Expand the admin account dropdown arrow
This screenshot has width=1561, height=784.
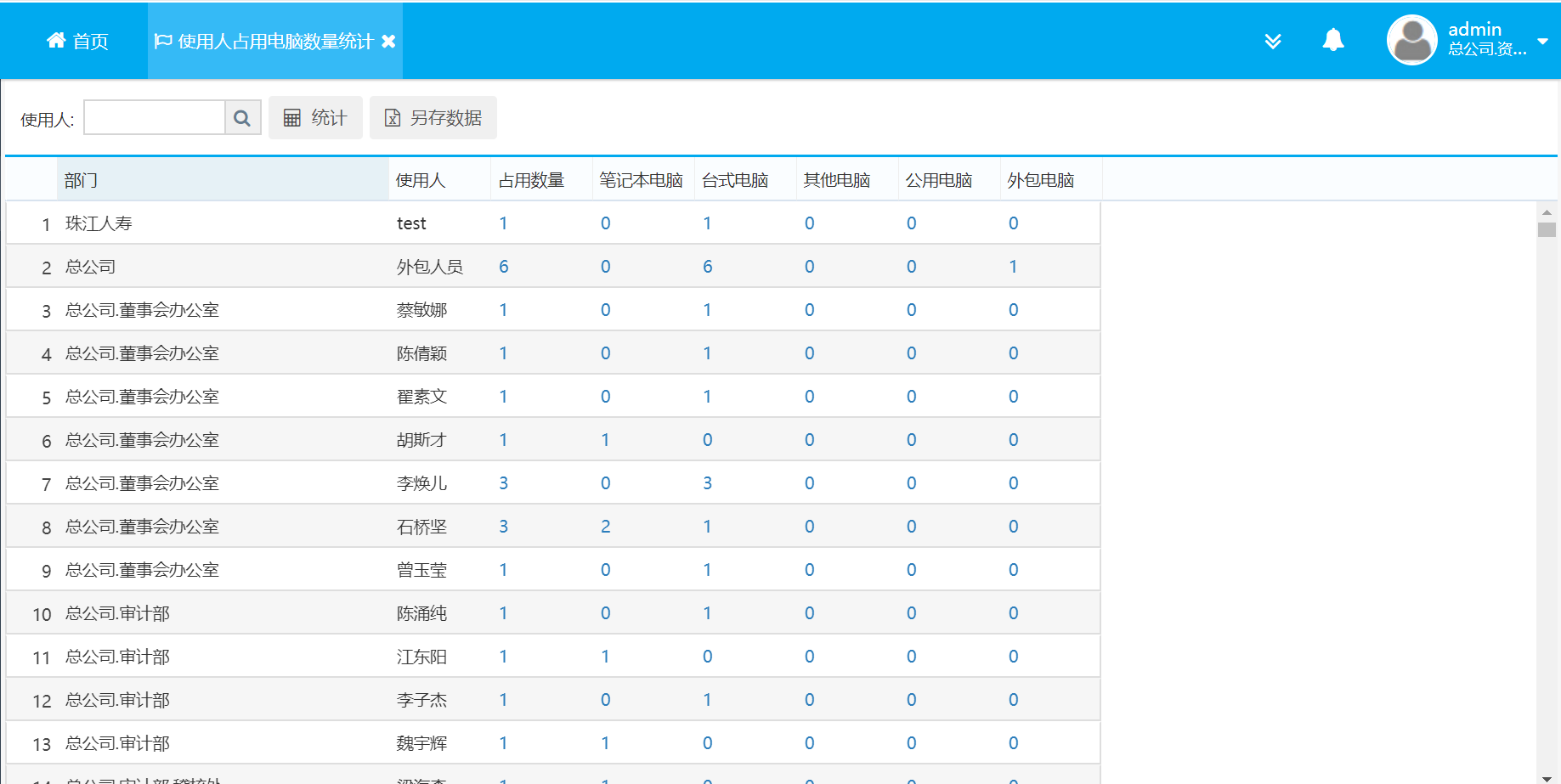tap(1542, 41)
